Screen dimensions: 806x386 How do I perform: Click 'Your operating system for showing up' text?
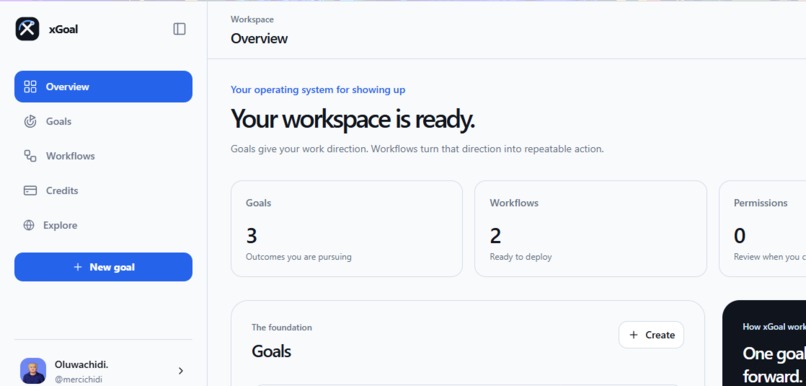(x=318, y=89)
